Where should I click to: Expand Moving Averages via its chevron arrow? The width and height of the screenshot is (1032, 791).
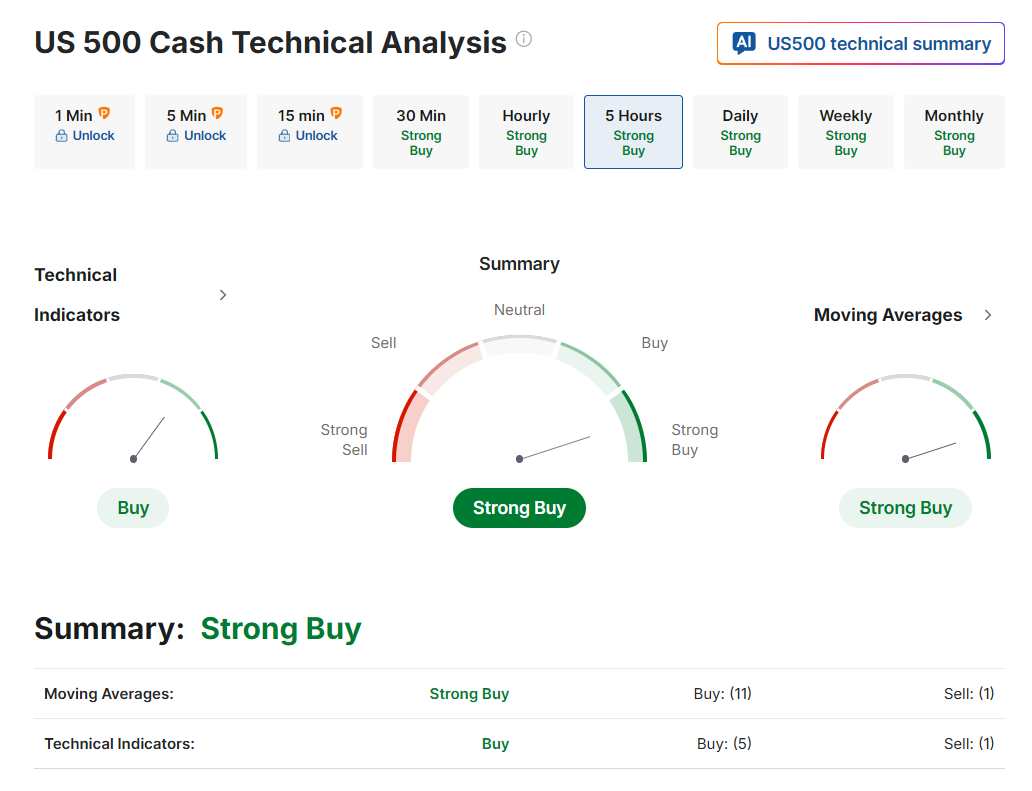point(988,315)
